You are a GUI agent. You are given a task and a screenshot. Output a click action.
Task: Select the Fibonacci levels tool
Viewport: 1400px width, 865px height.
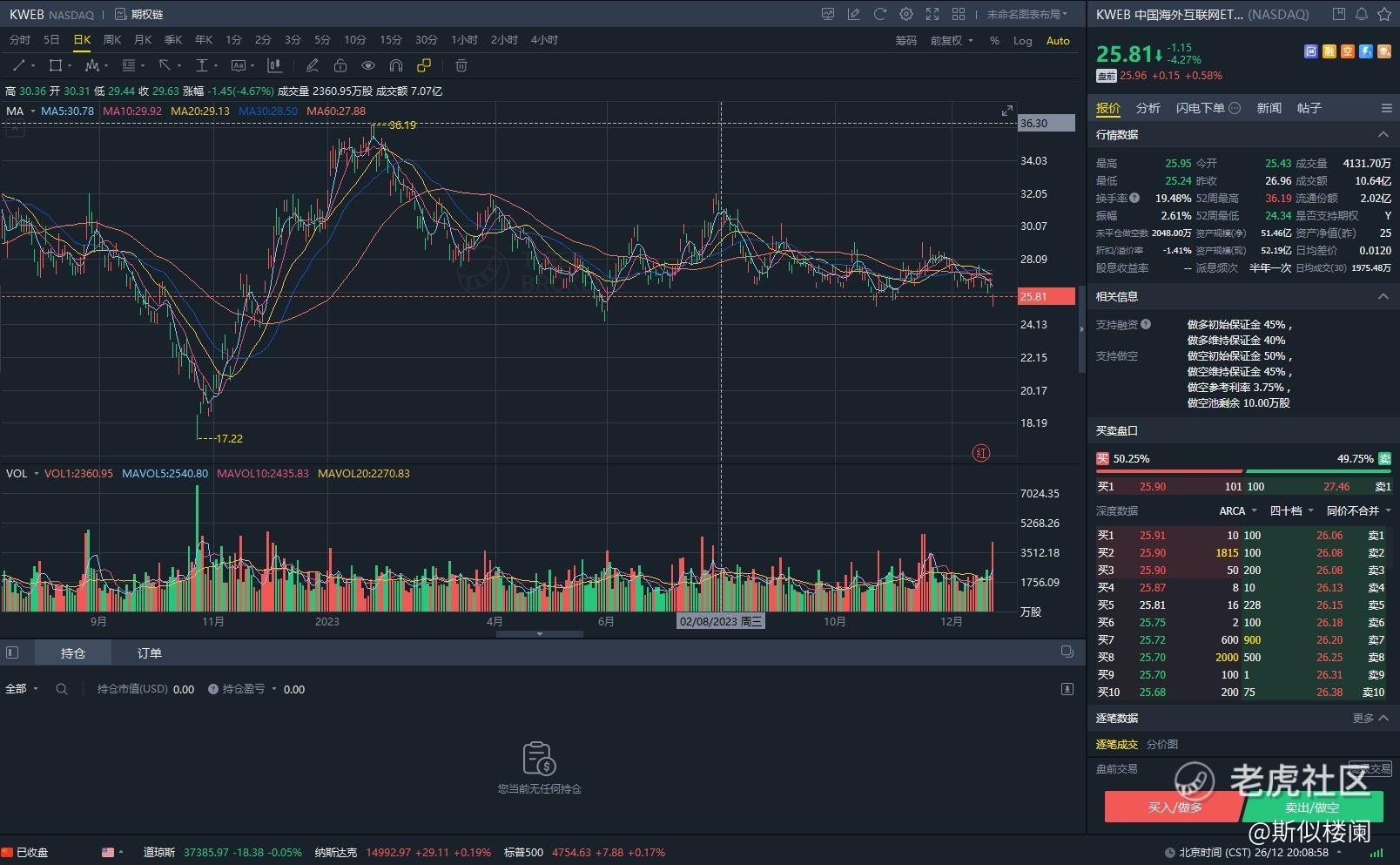coord(129,65)
